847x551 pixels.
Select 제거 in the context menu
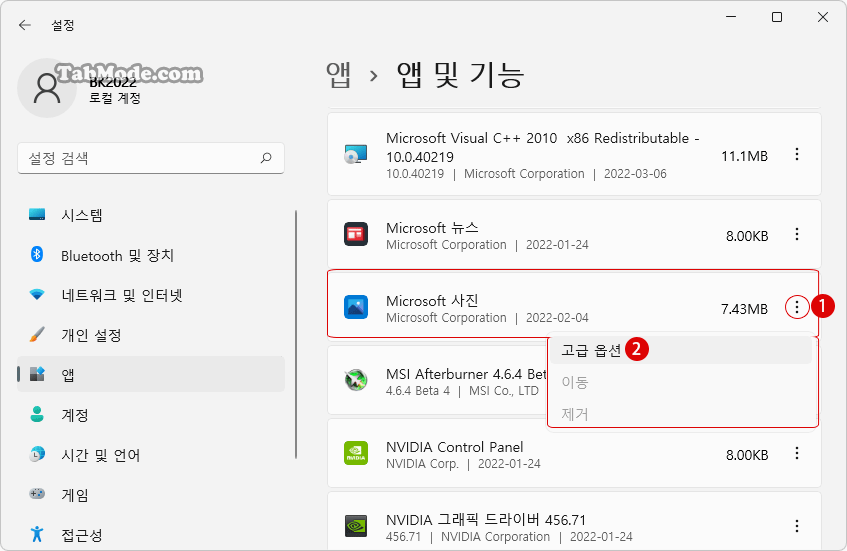click(682, 414)
